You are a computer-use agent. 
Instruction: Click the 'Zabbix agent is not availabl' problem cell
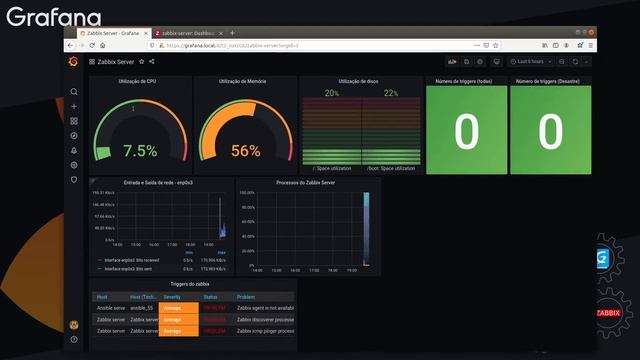click(265, 308)
